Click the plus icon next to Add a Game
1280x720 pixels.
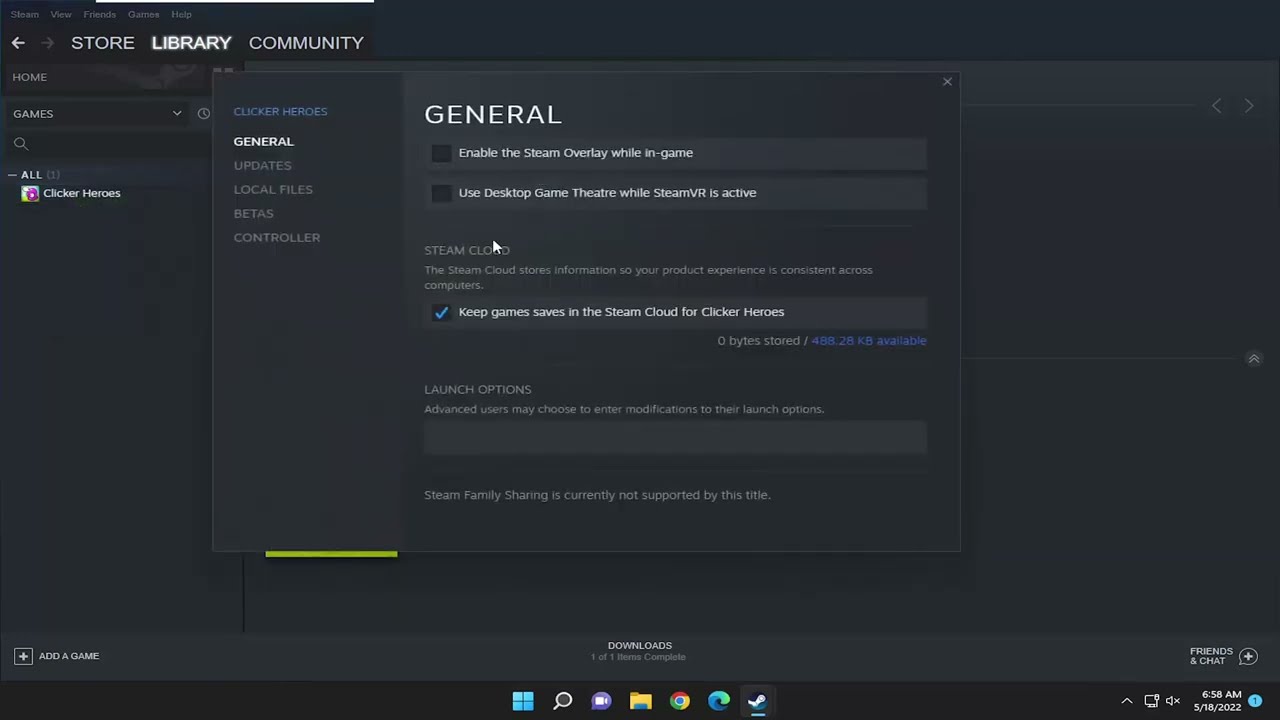[x=23, y=656]
